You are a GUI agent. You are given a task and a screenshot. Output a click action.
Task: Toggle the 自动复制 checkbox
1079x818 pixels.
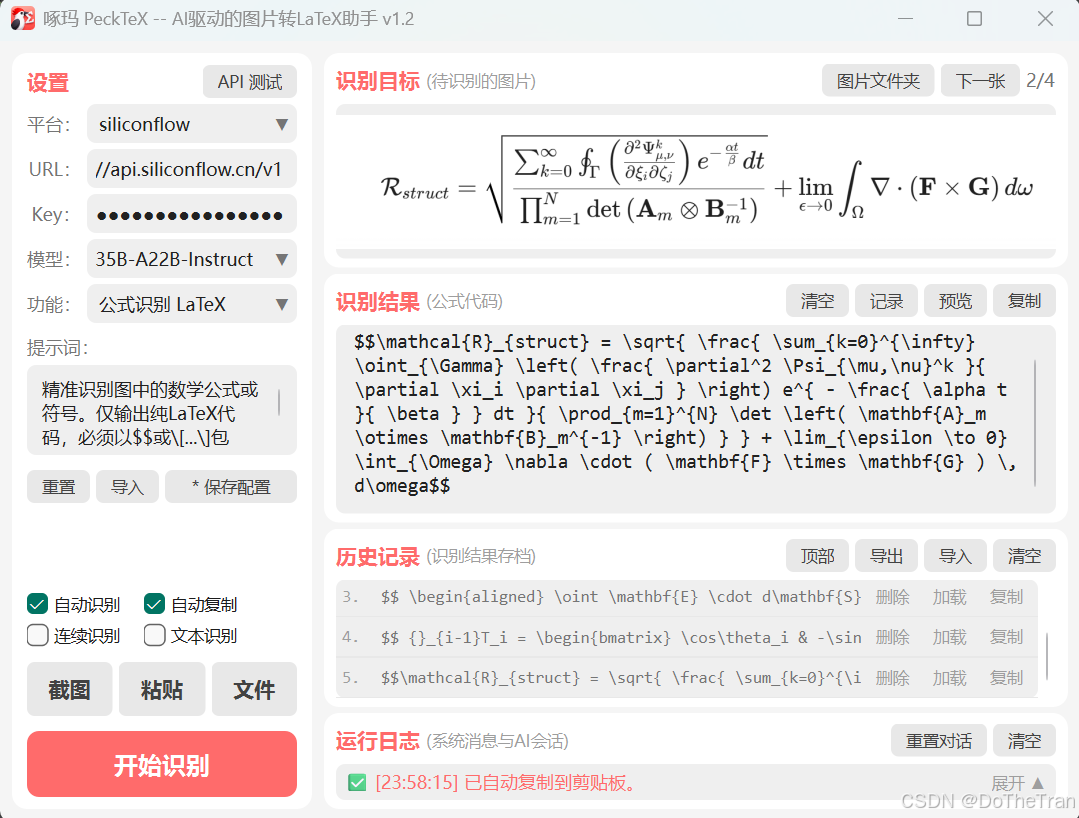[x=154, y=604]
